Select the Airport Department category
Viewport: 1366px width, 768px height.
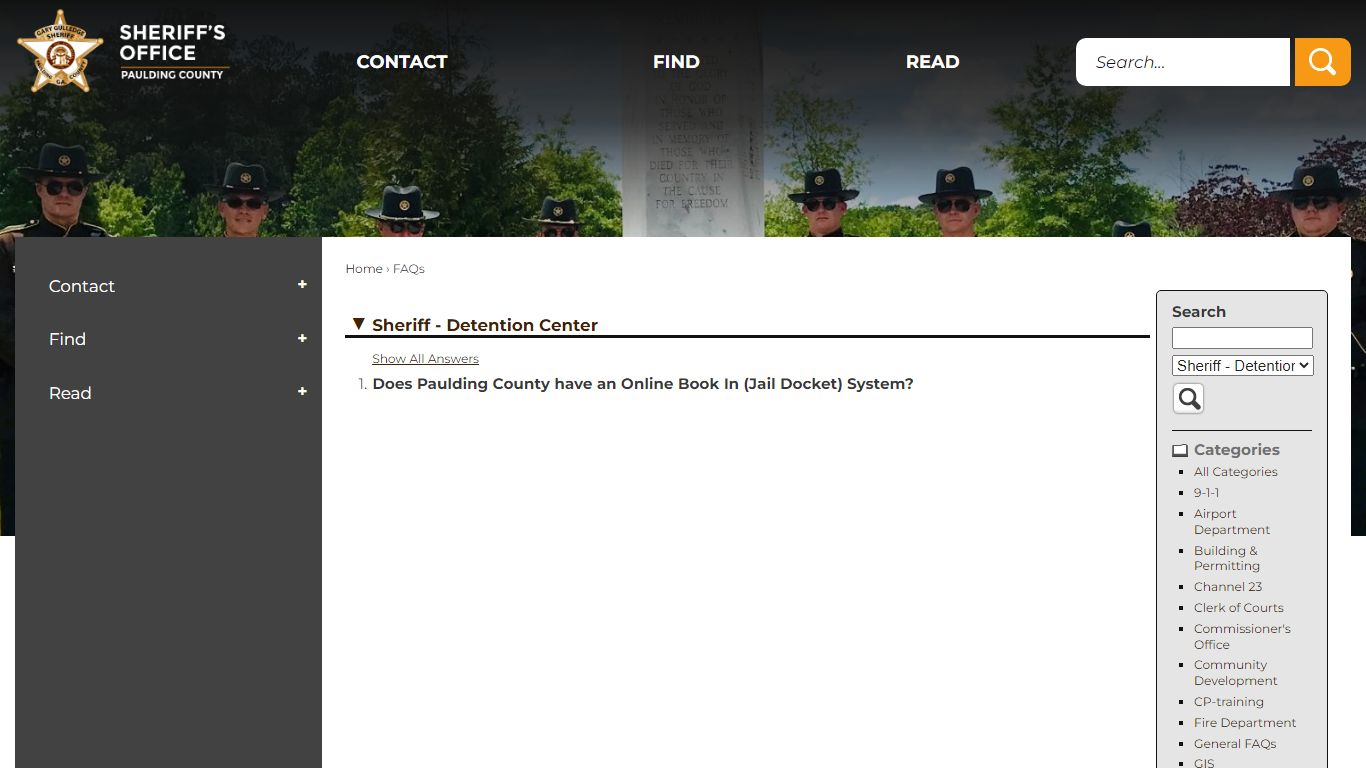(1231, 522)
